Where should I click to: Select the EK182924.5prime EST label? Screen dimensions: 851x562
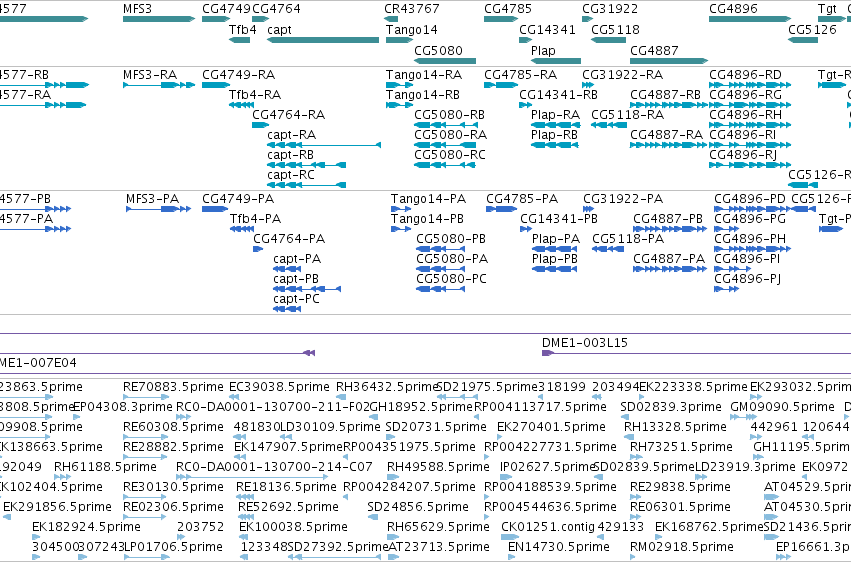86,527
